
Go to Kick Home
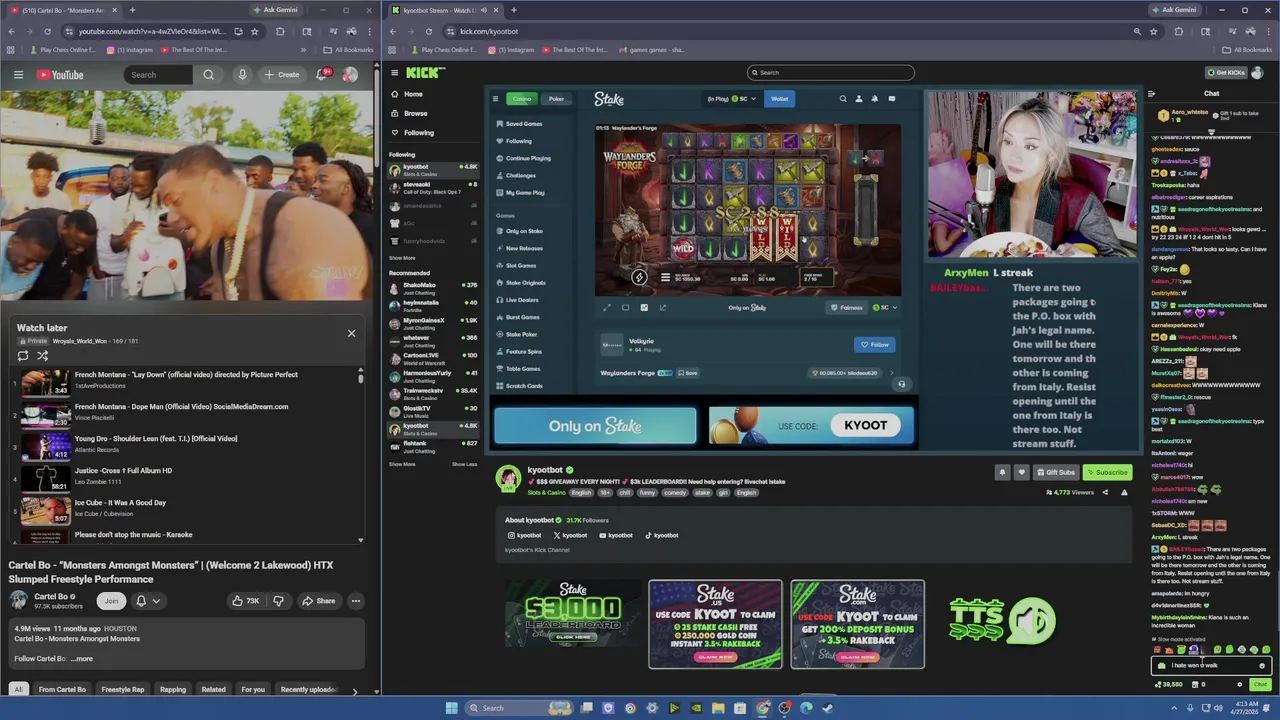click(413, 94)
